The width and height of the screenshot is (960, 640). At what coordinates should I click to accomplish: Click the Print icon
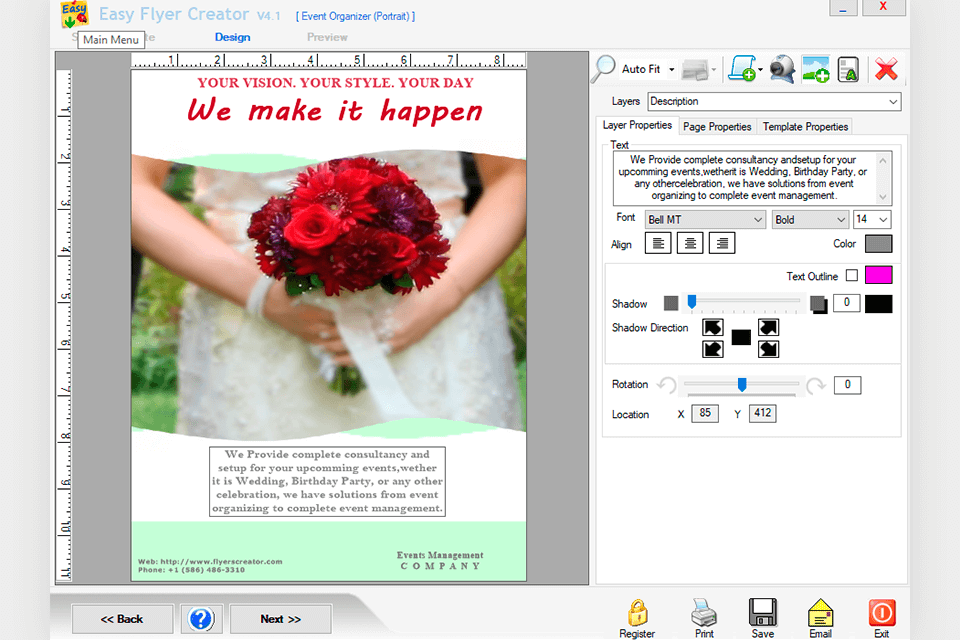coord(704,612)
